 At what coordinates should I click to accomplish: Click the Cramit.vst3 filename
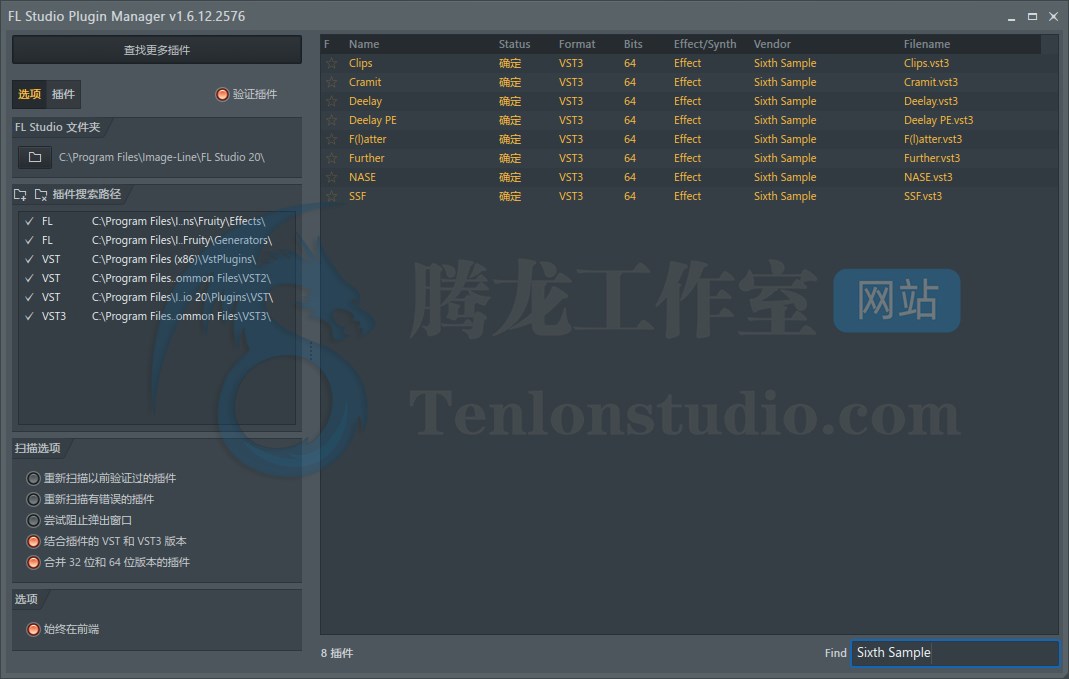[x=931, y=82]
